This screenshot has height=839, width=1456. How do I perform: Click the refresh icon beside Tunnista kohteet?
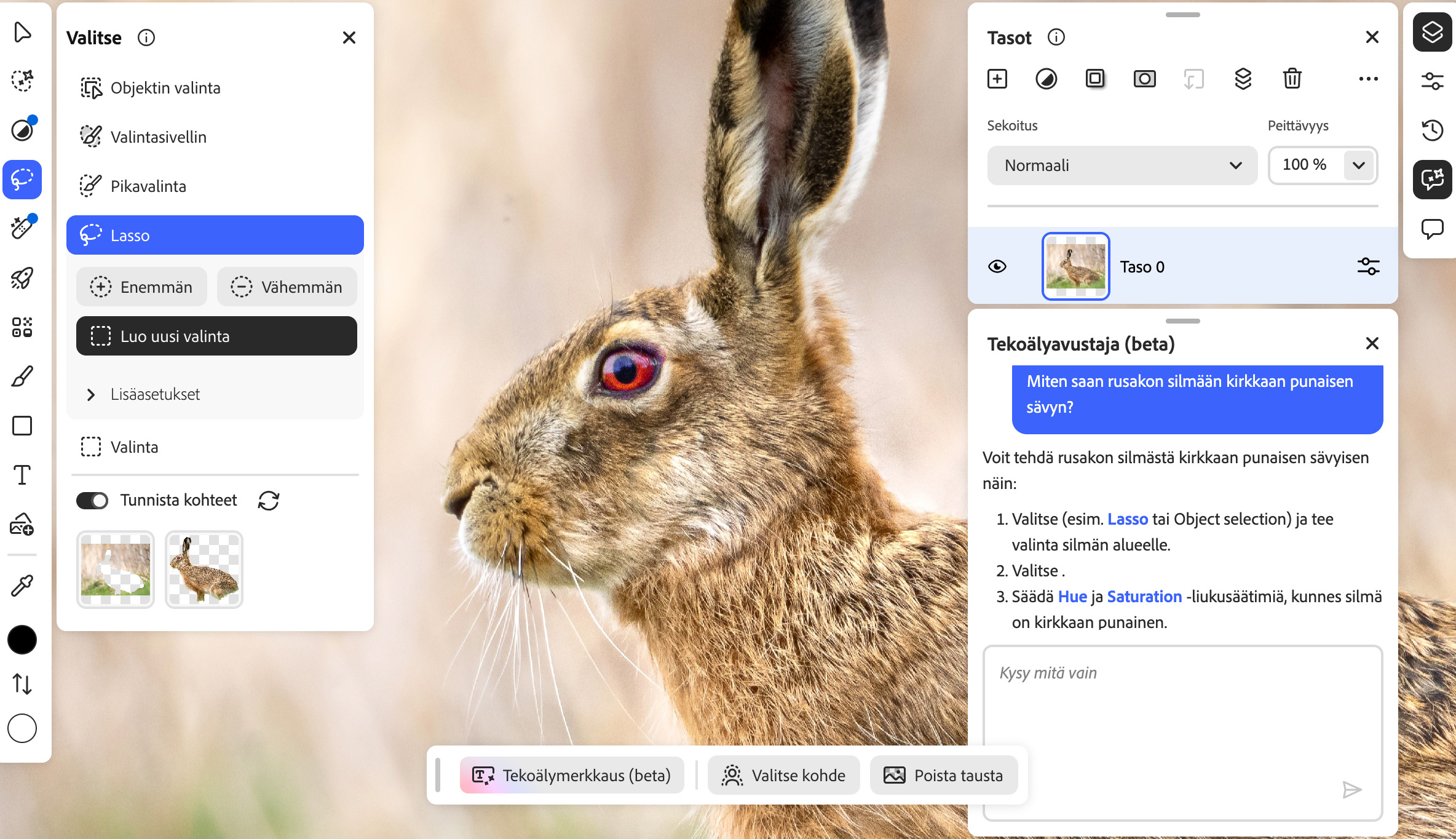click(x=269, y=501)
